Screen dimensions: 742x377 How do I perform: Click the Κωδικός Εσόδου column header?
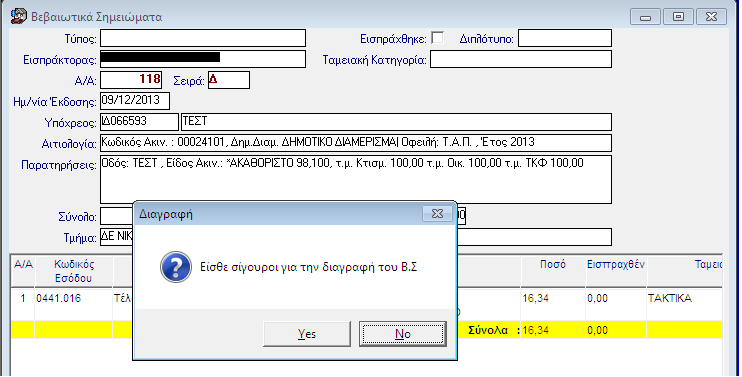click(74, 271)
